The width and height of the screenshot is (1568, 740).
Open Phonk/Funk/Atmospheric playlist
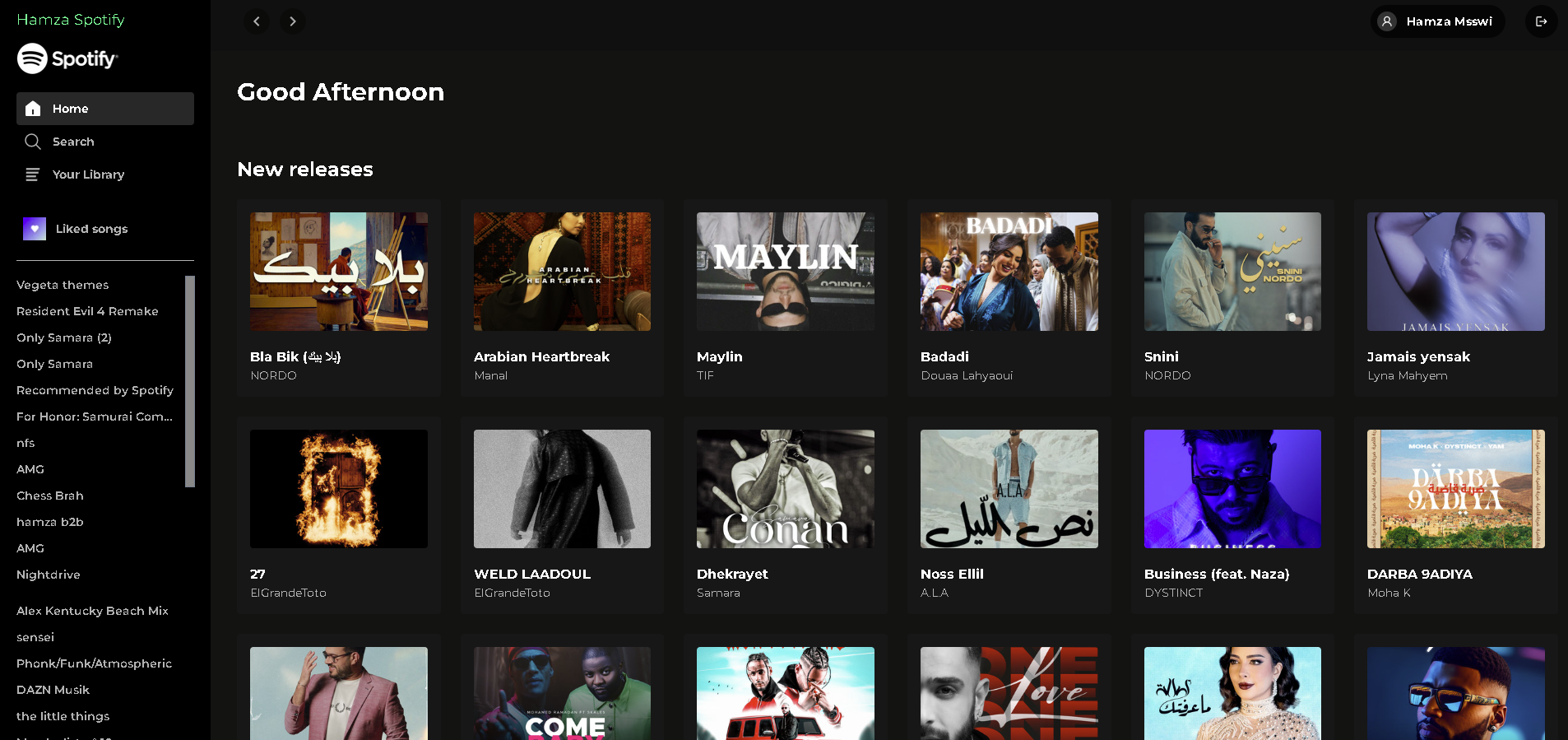click(94, 663)
